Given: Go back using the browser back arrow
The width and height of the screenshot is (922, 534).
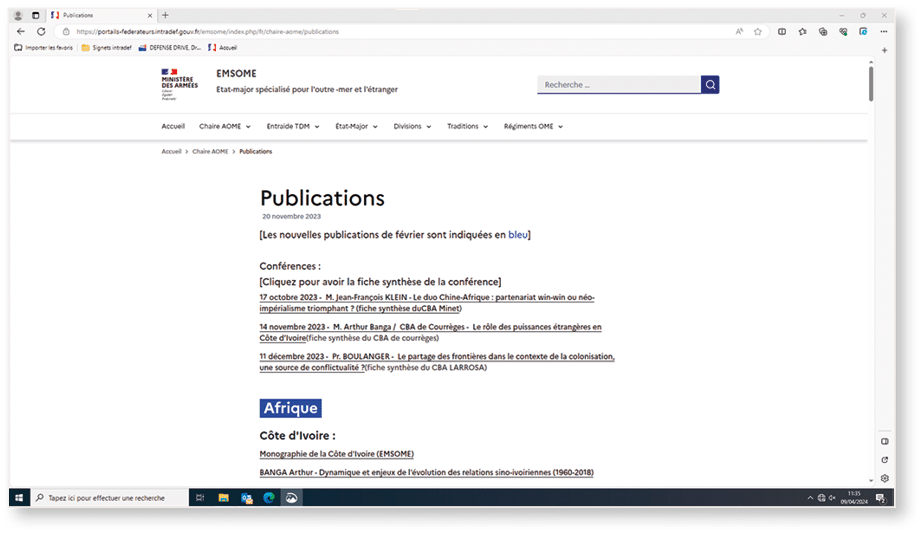Looking at the screenshot, I should pos(21,31).
